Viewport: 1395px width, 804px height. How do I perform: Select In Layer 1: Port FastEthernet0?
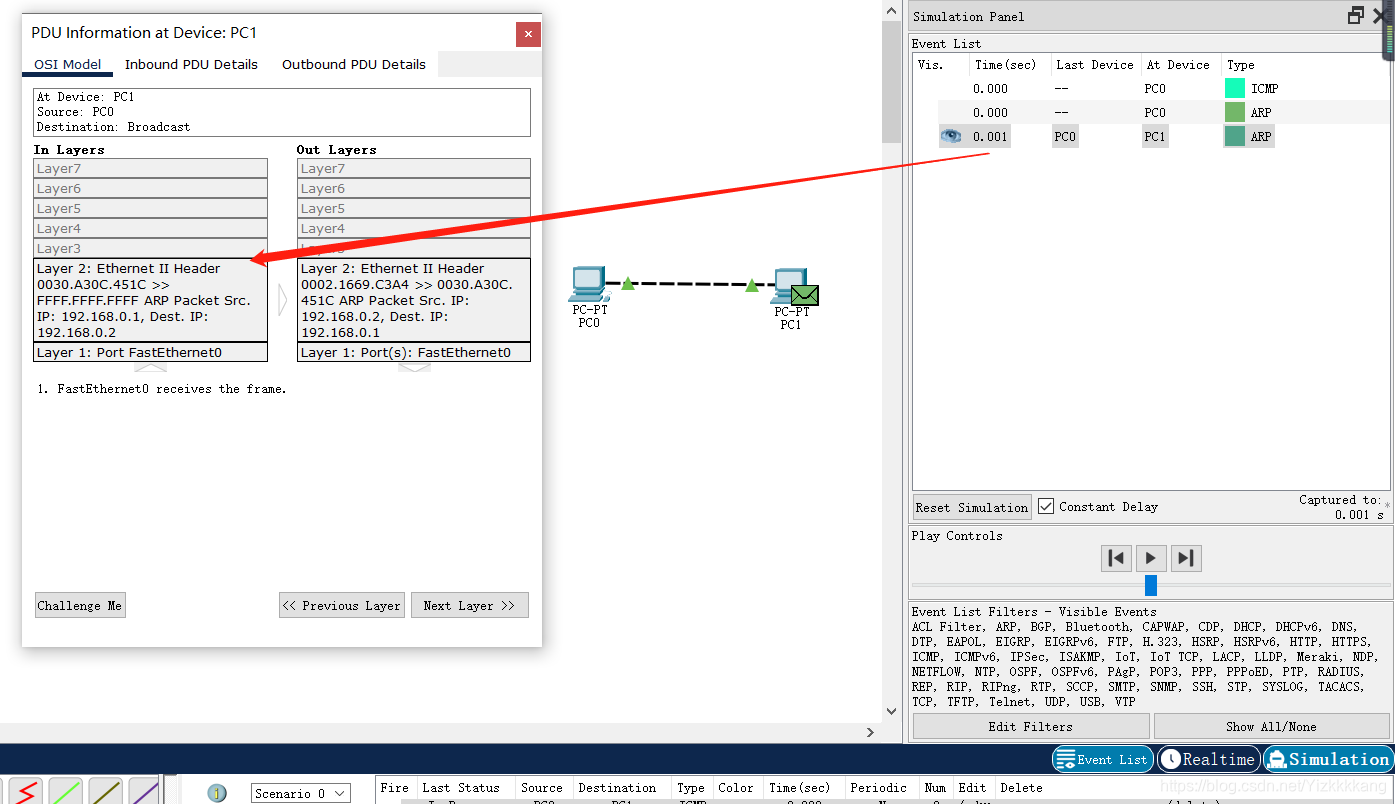tap(150, 352)
